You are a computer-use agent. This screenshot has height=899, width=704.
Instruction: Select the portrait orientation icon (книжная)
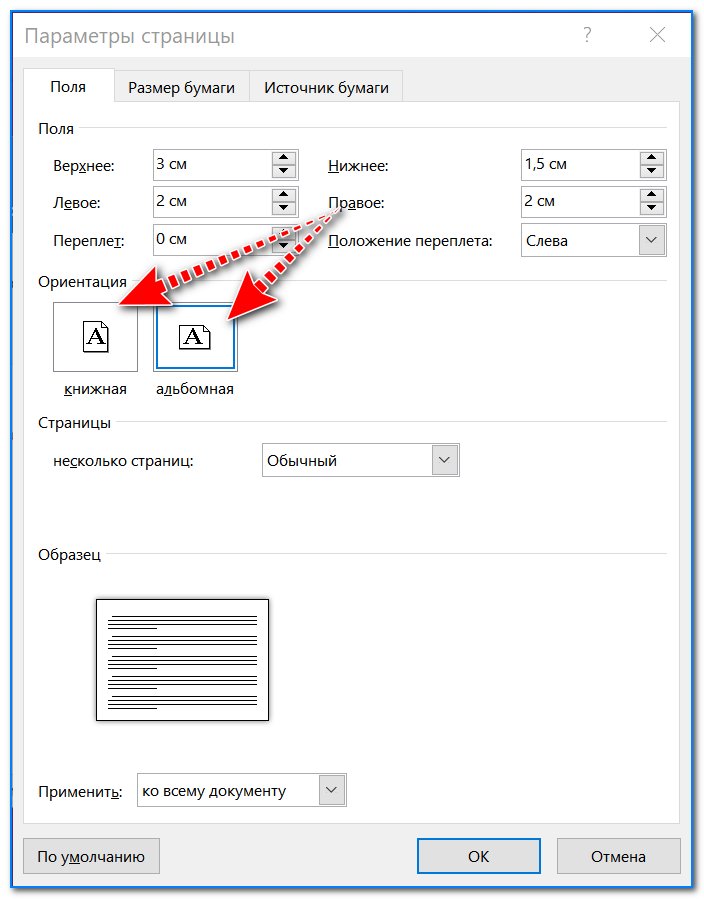(x=95, y=337)
